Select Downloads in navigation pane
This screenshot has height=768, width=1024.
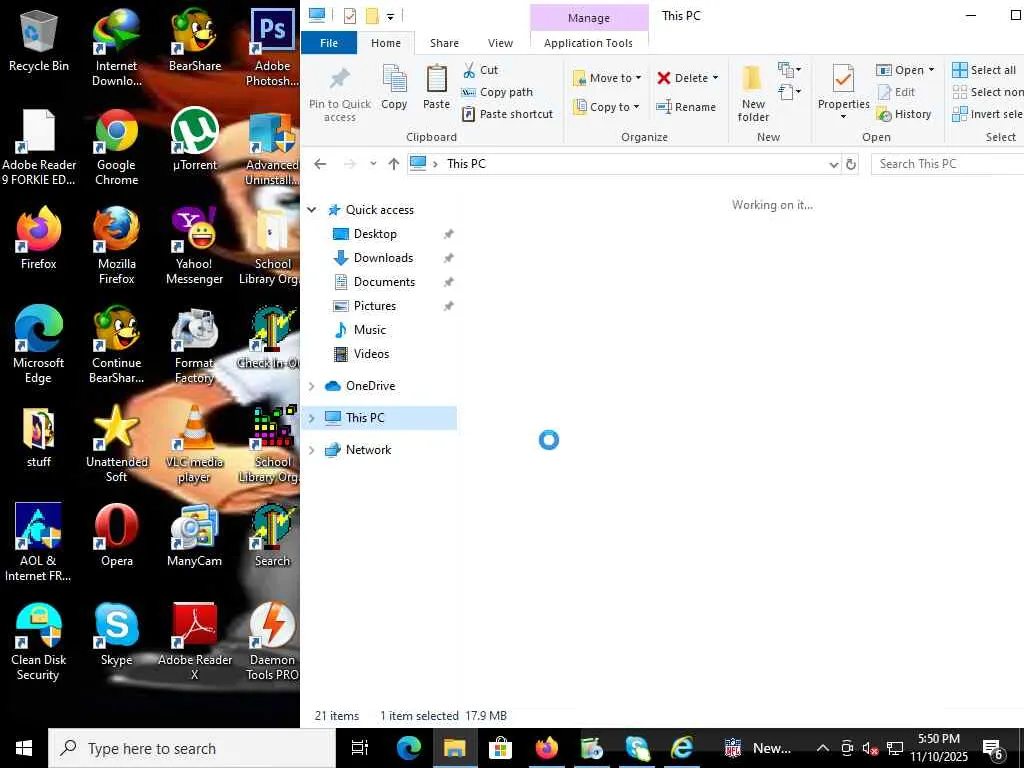click(x=381, y=258)
